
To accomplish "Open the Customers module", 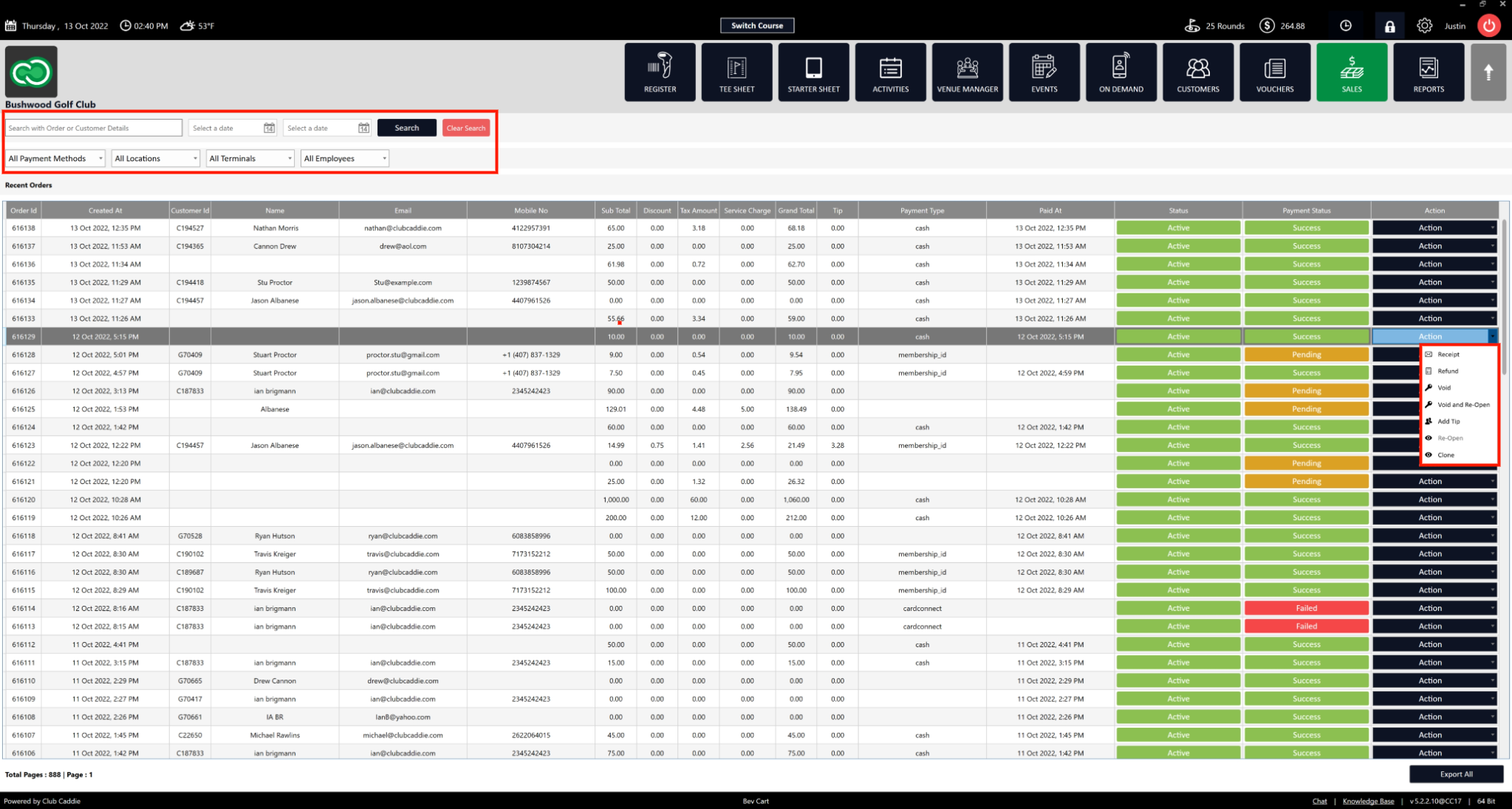I will [1197, 72].
